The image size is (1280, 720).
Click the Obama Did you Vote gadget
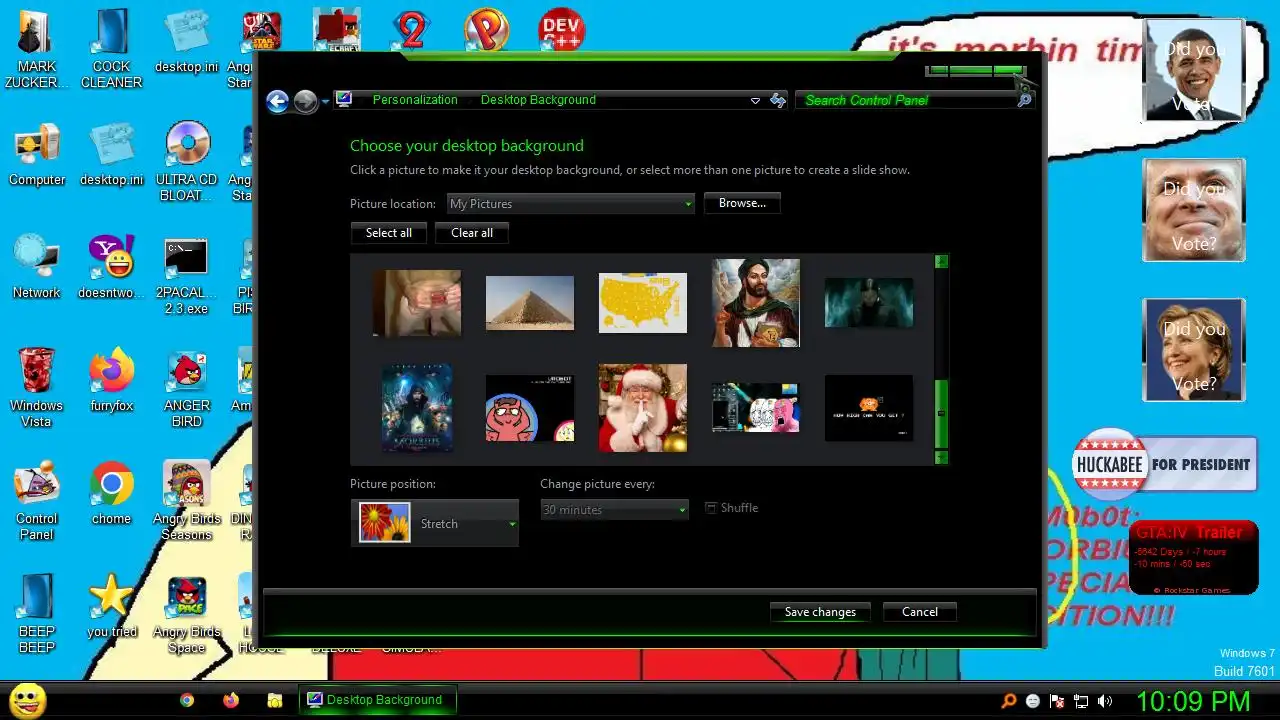coord(1193,70)
